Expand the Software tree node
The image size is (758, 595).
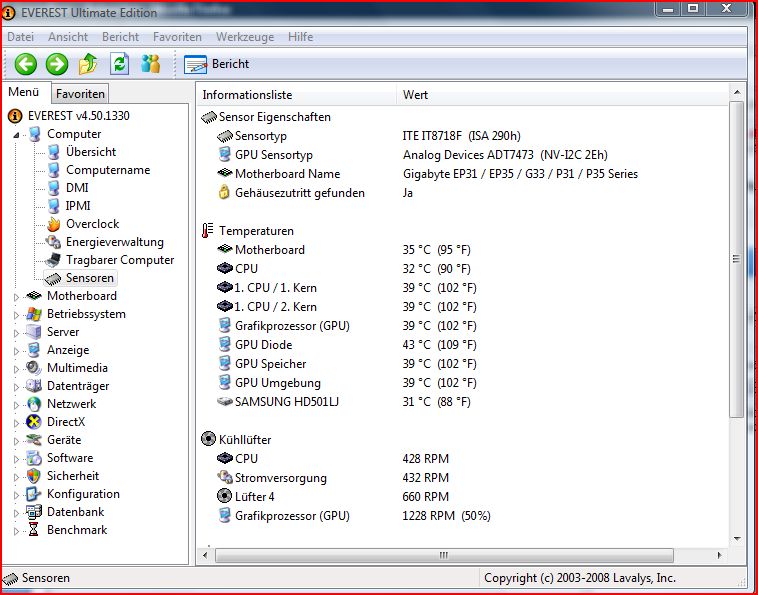16,459
